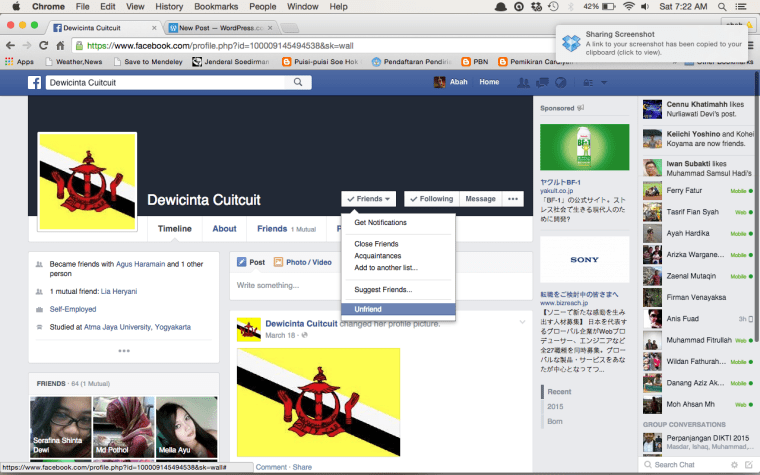Choose Close Friends list option
Screen dimensions: 760x475
376,244
